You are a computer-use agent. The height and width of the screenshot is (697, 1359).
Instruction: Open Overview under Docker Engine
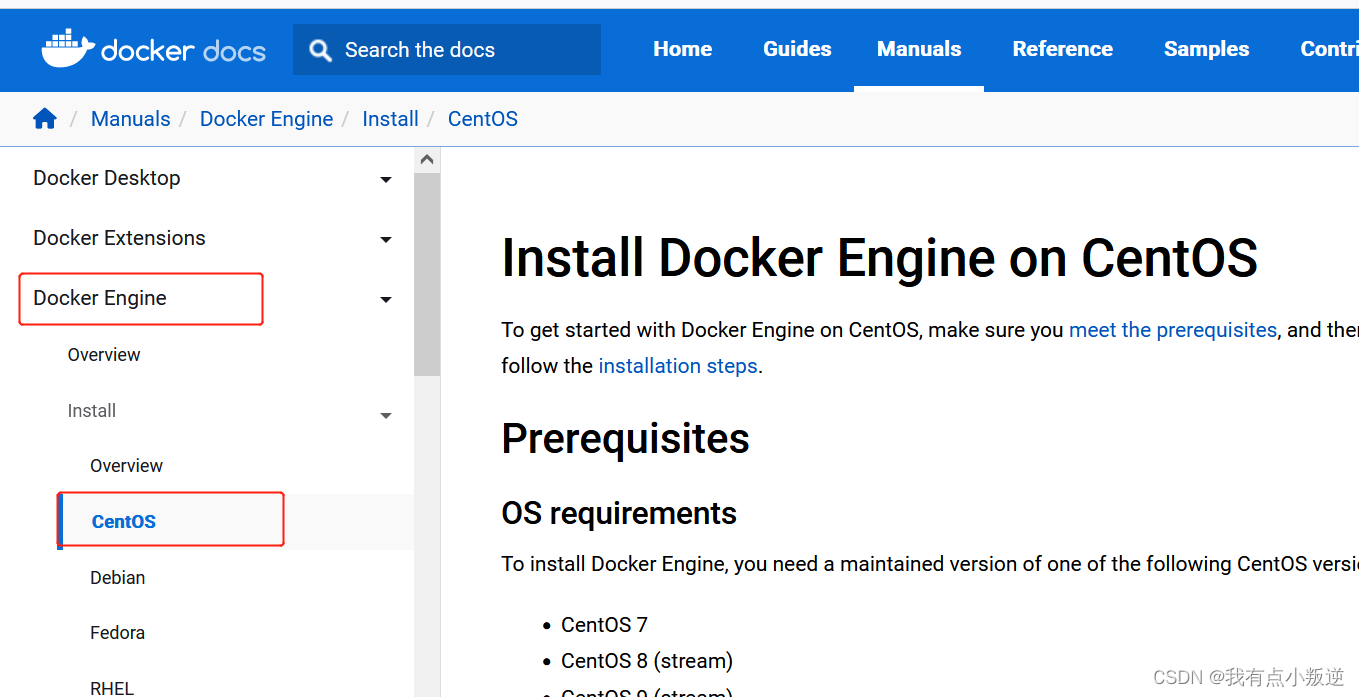(104, 355)
